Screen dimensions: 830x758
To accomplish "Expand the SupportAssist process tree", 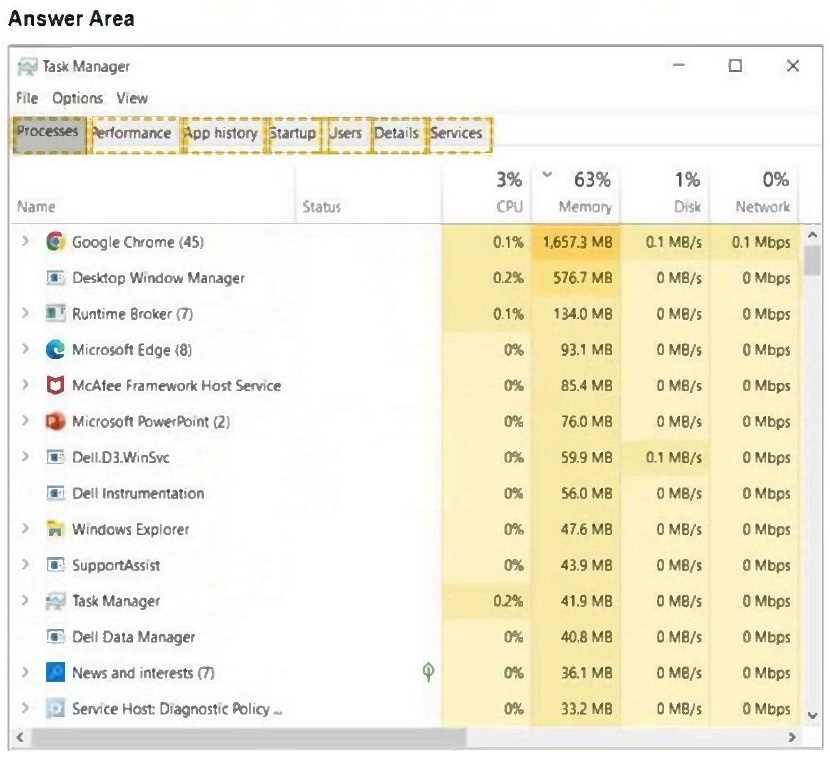I will [x=26, y=565].
